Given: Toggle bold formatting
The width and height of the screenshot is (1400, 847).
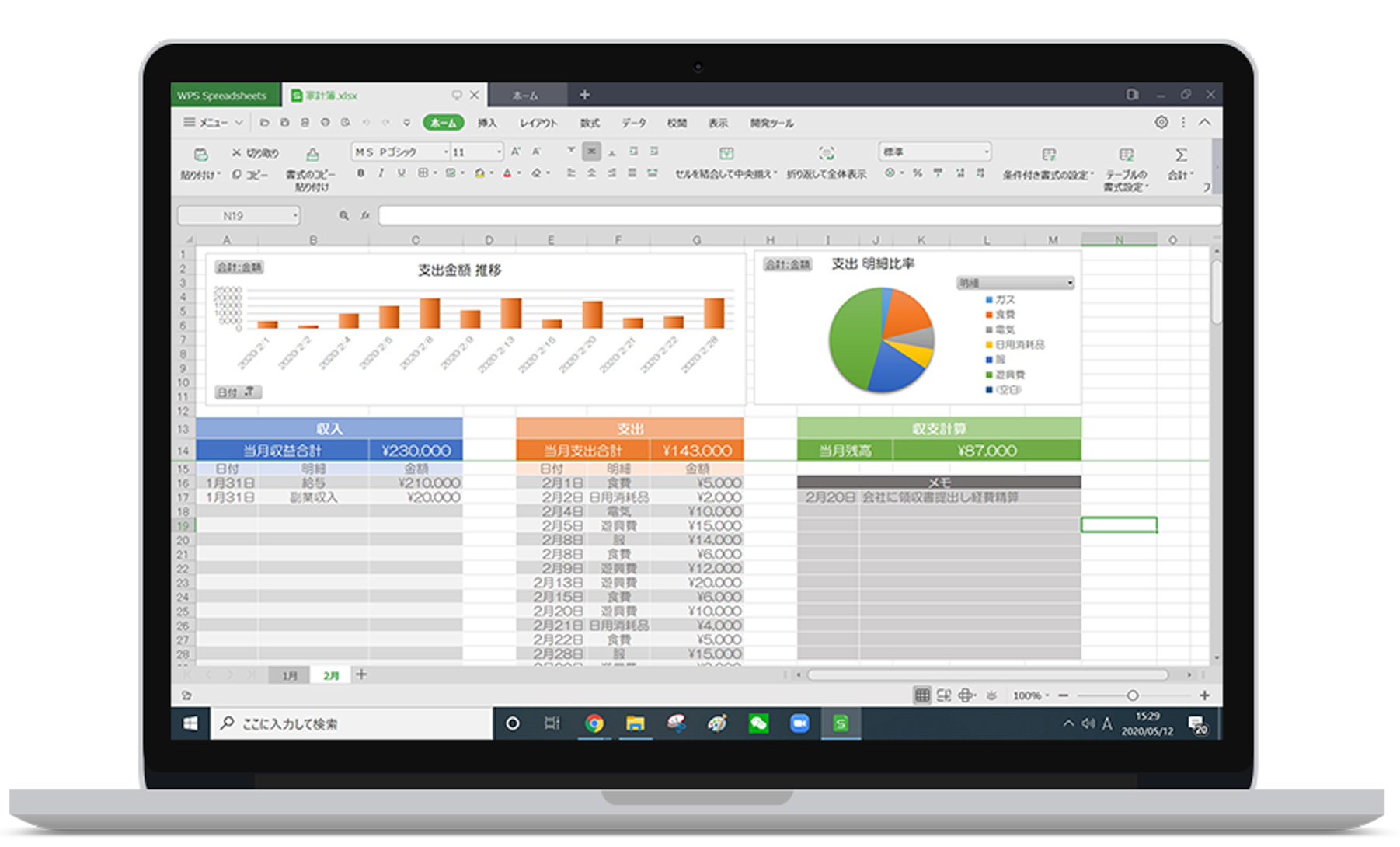Looking at the screenshot, I should (360, 173).
